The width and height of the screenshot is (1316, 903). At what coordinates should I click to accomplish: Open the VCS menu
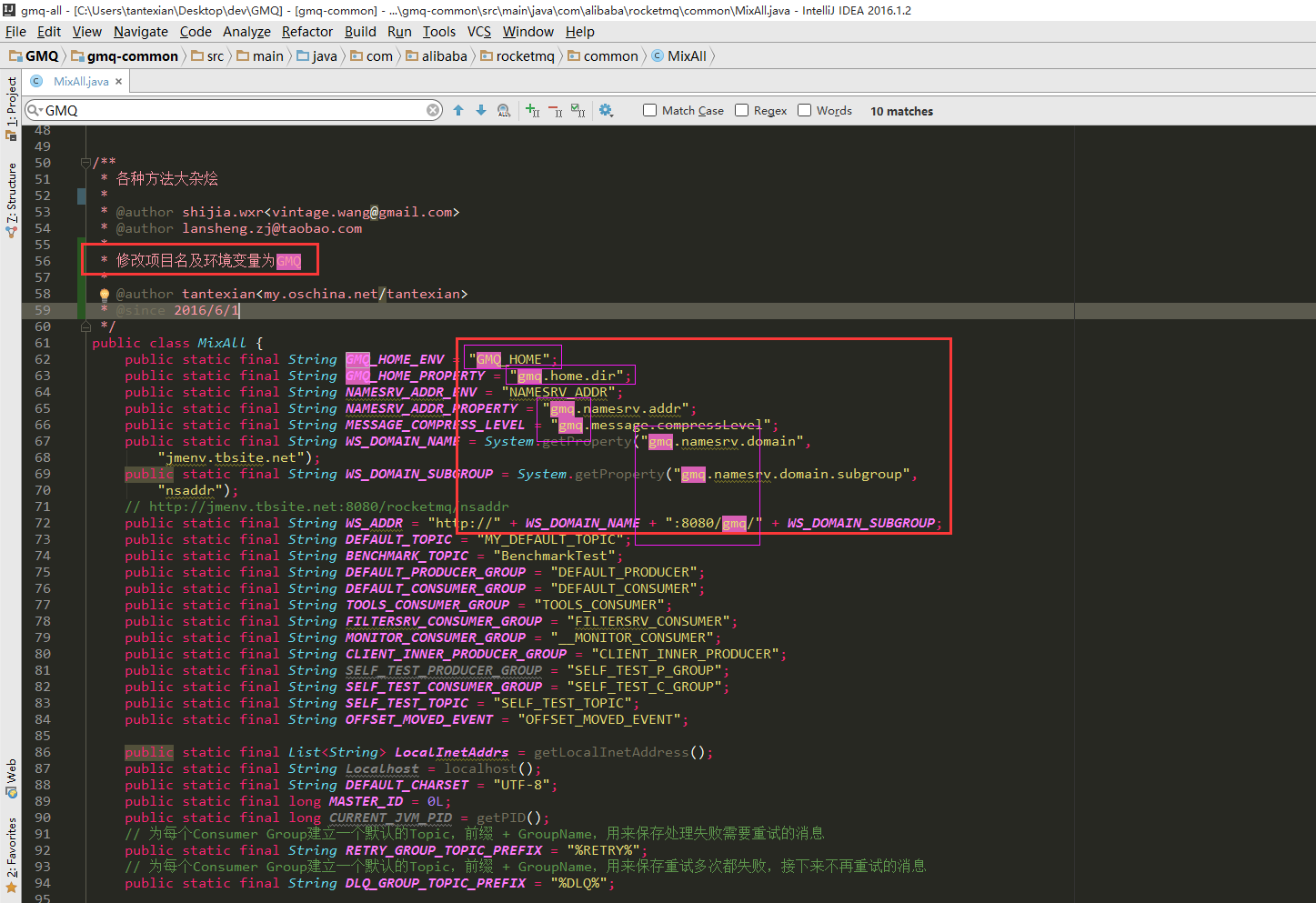(479, 31)
